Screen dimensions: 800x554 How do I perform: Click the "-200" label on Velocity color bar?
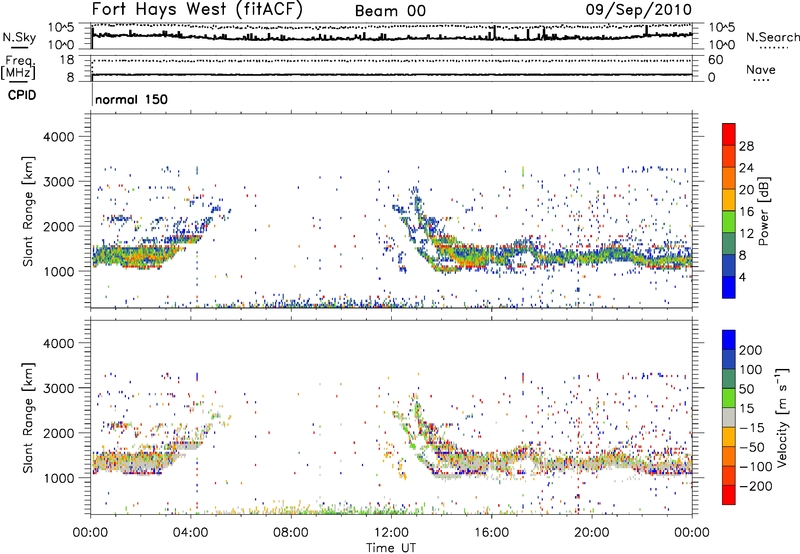[756, 486]
